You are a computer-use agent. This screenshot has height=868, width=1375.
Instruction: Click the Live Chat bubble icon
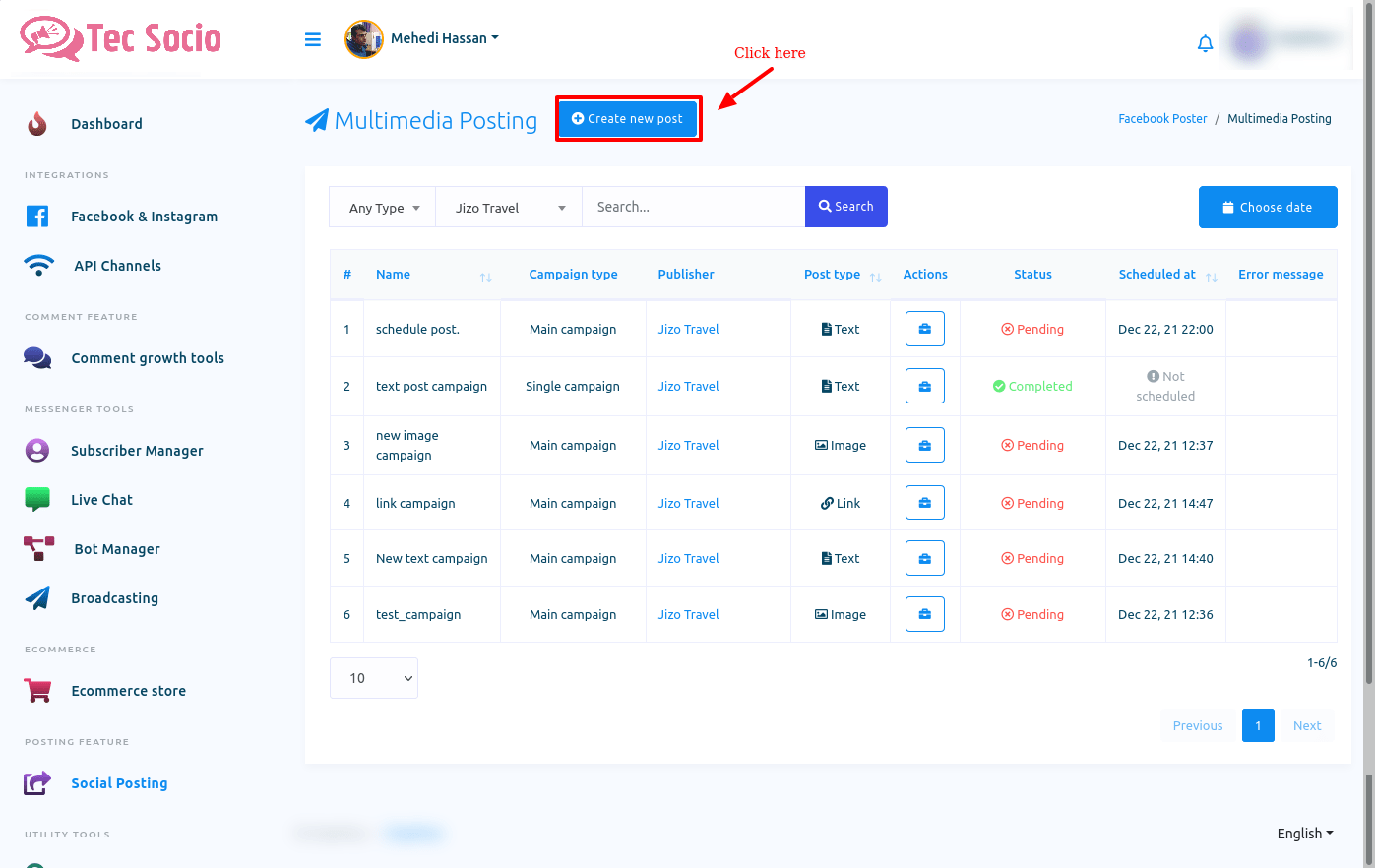(x=37, y=500)
